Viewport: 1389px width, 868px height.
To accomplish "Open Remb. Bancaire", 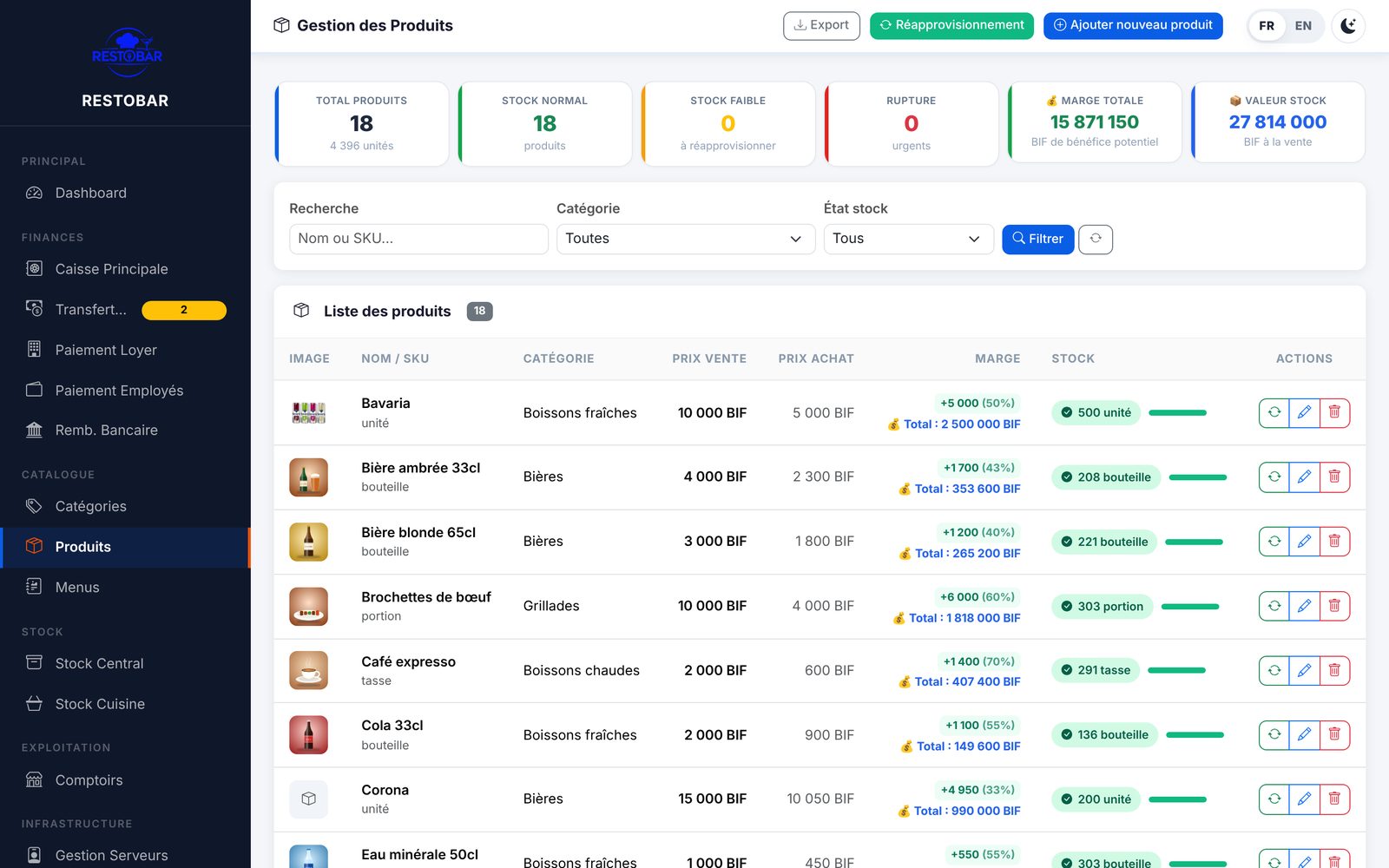I will point(125,431).
